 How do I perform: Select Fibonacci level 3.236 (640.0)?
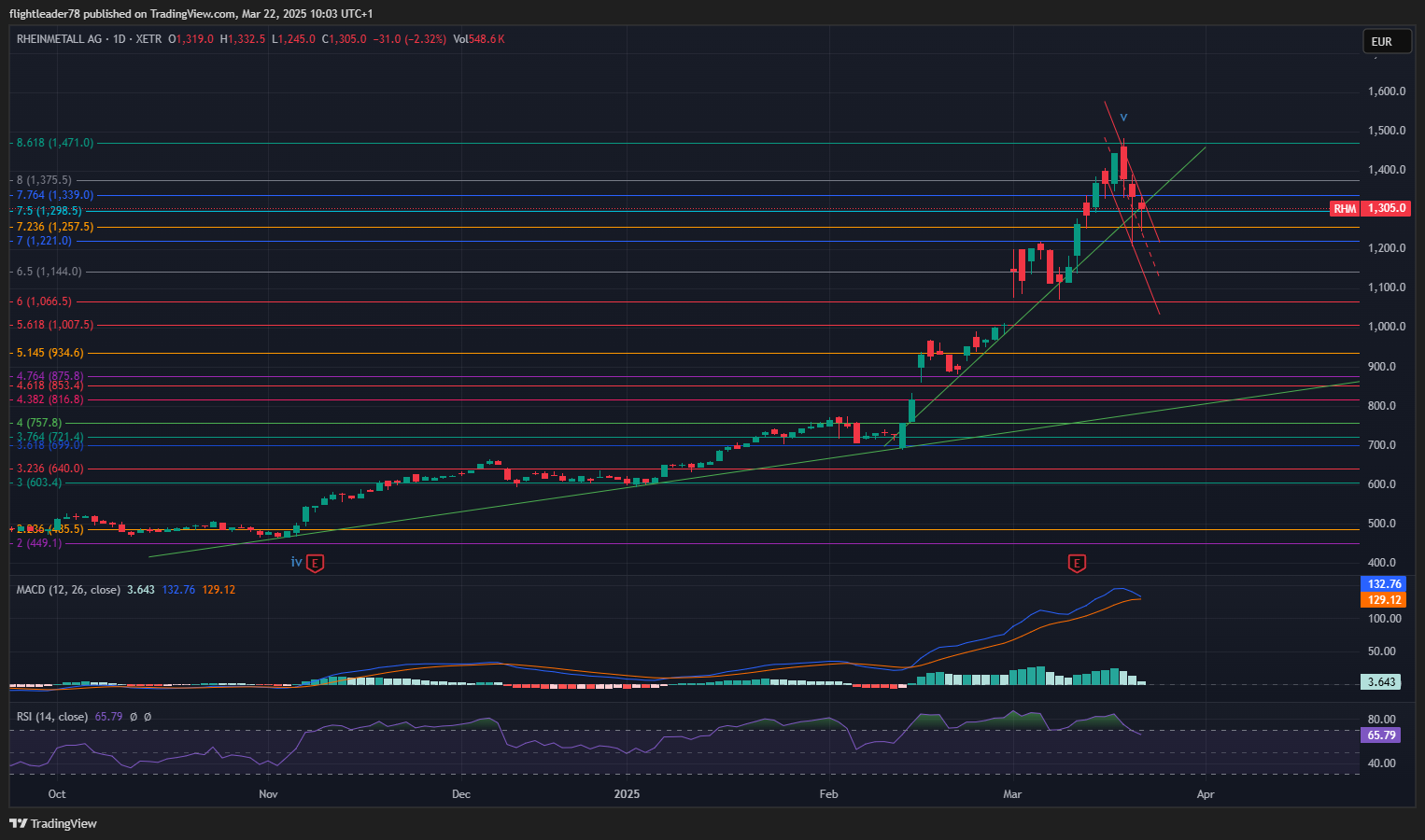[50, 469]
